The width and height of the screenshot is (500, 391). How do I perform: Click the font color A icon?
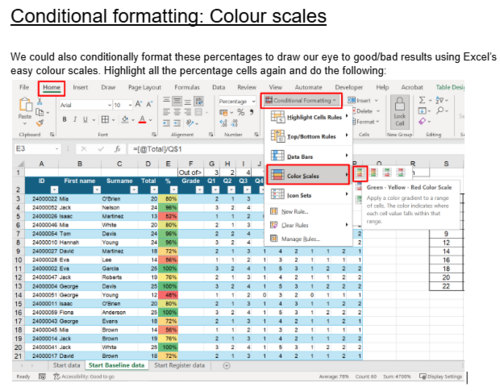[142, 119]
